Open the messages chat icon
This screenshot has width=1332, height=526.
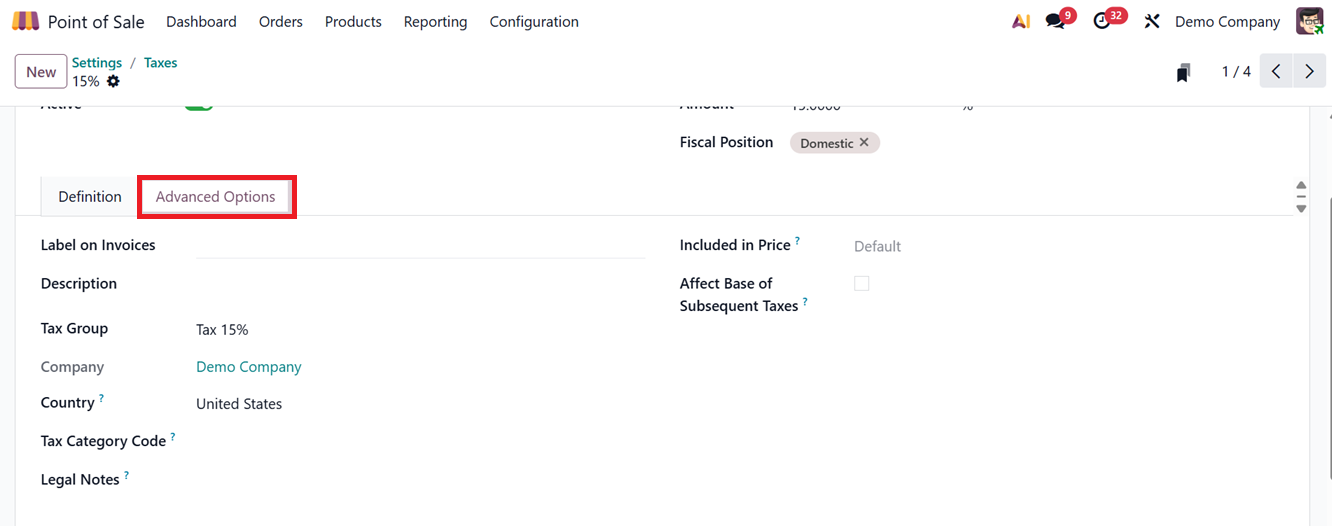1055,21
